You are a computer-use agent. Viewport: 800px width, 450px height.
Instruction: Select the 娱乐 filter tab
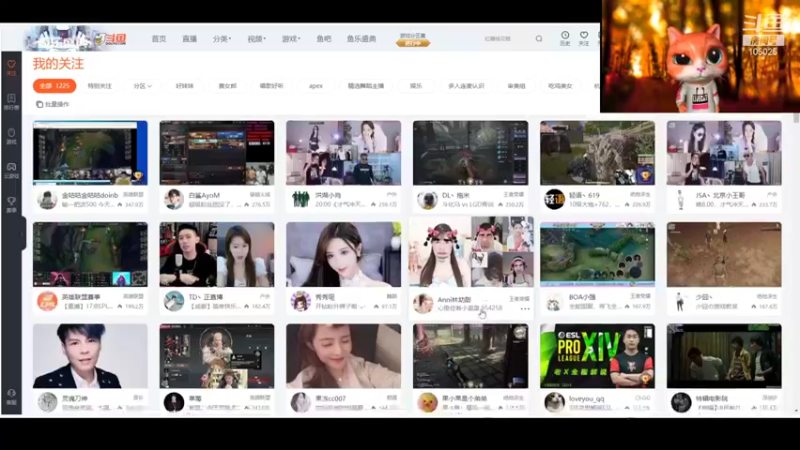(x=416, y=86)
